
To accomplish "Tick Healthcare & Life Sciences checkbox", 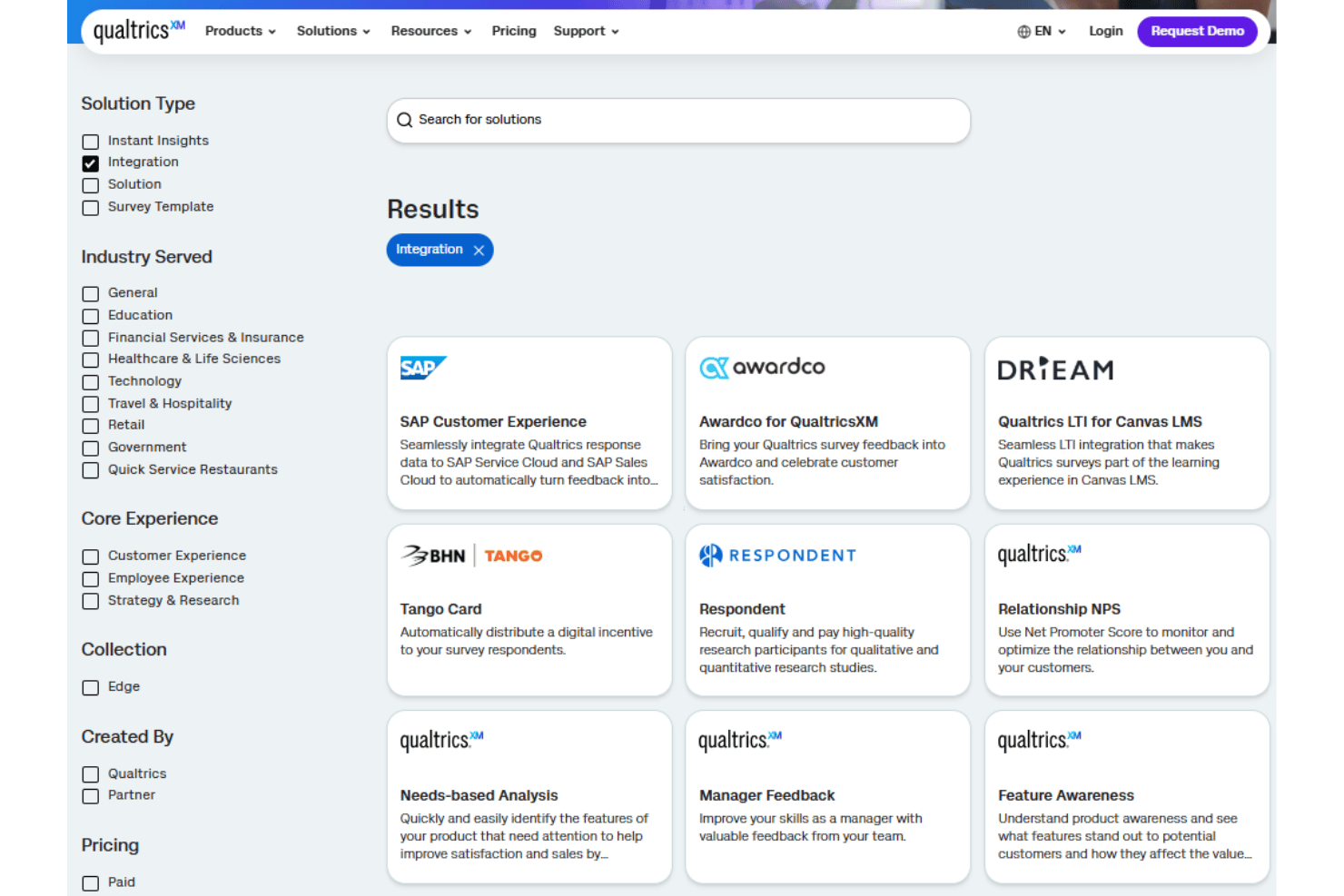I will point(91,359).
